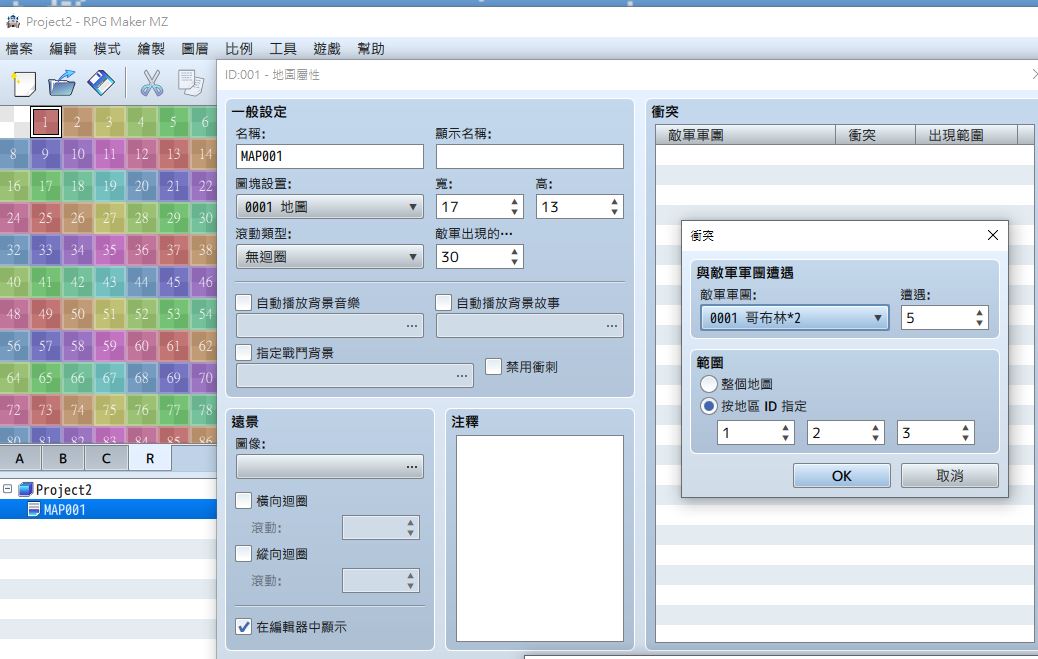Open the 滾動類型 dropdown
Screen dimensions: 1038x659
tap(330, 256)
